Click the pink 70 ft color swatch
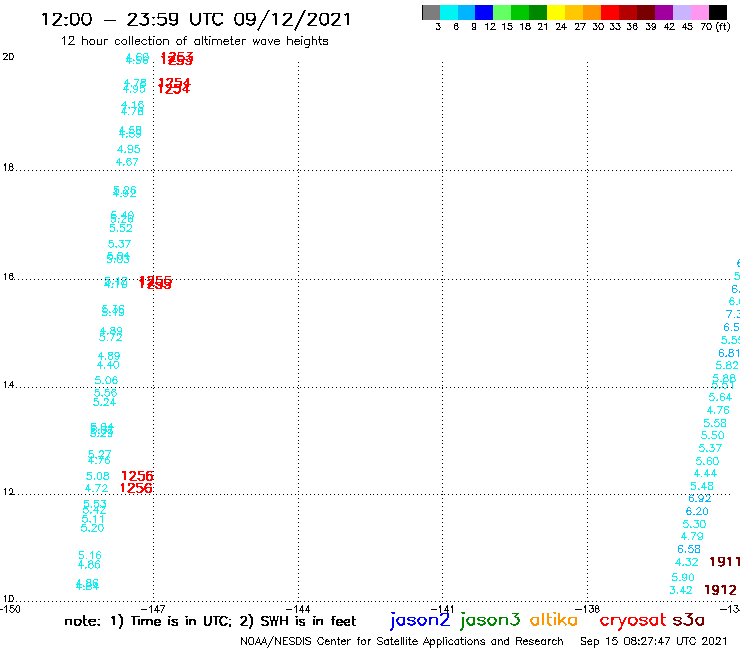Screen dimensions: 740x650 [x=699, y=12]
